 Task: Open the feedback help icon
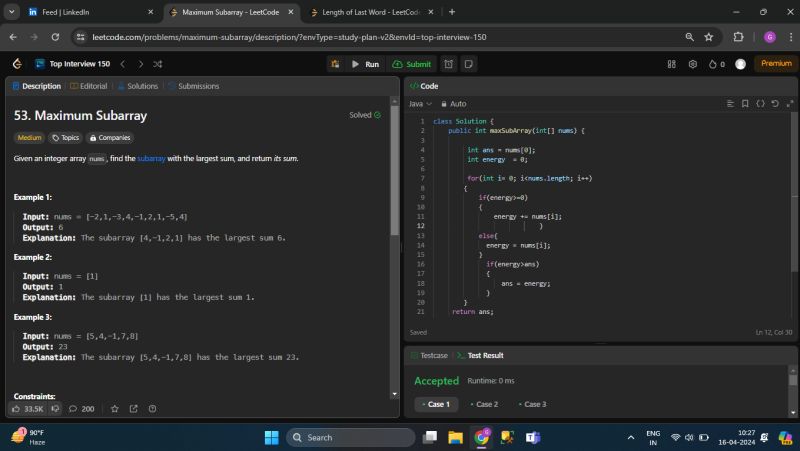152,409
